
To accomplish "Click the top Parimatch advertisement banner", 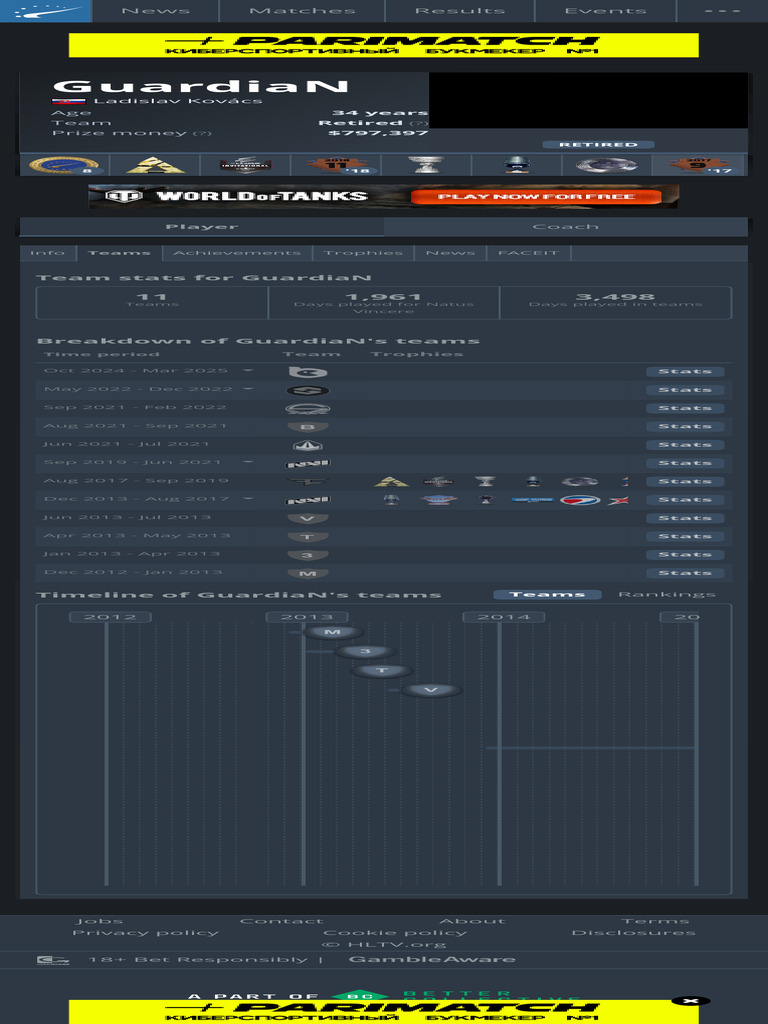I will [384, 45].
